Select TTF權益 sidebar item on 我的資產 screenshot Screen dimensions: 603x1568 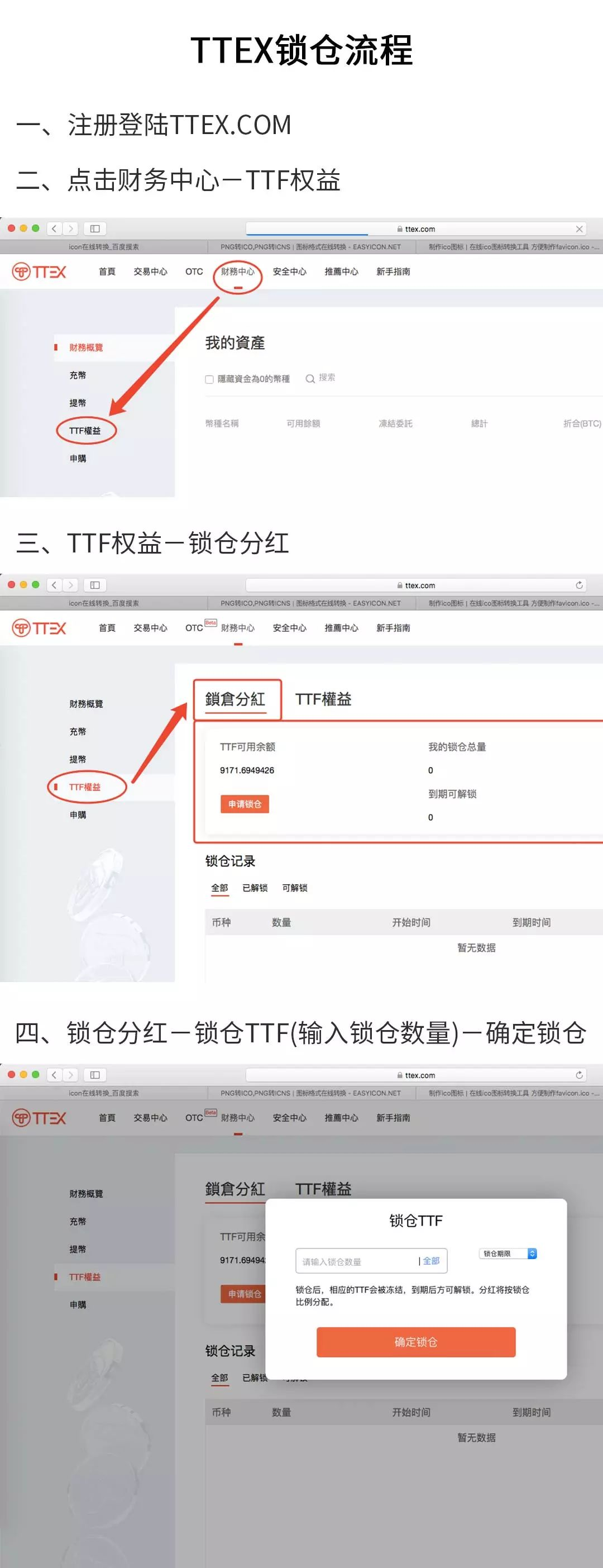pos(85,431)
